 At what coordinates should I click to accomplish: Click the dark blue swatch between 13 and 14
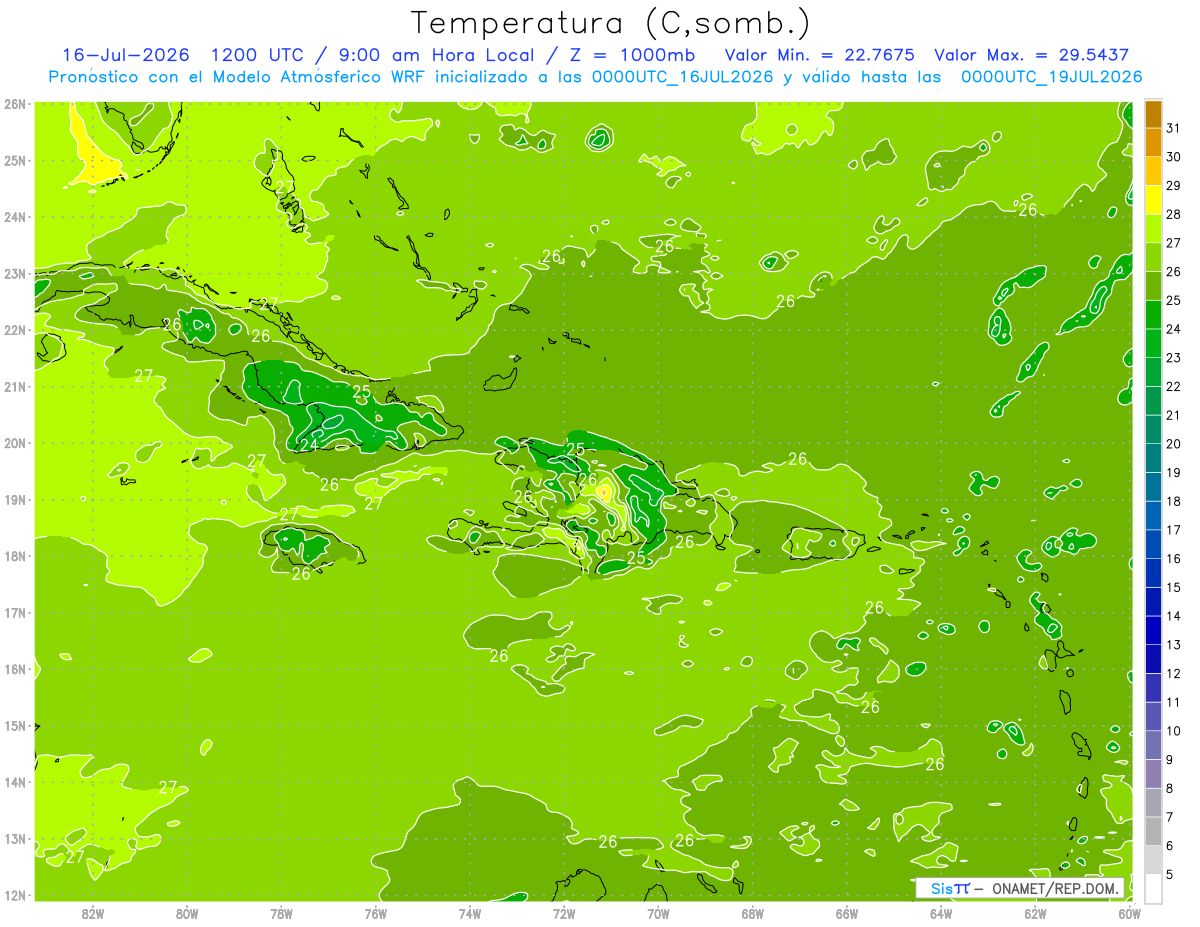(x=1153, y=630)
